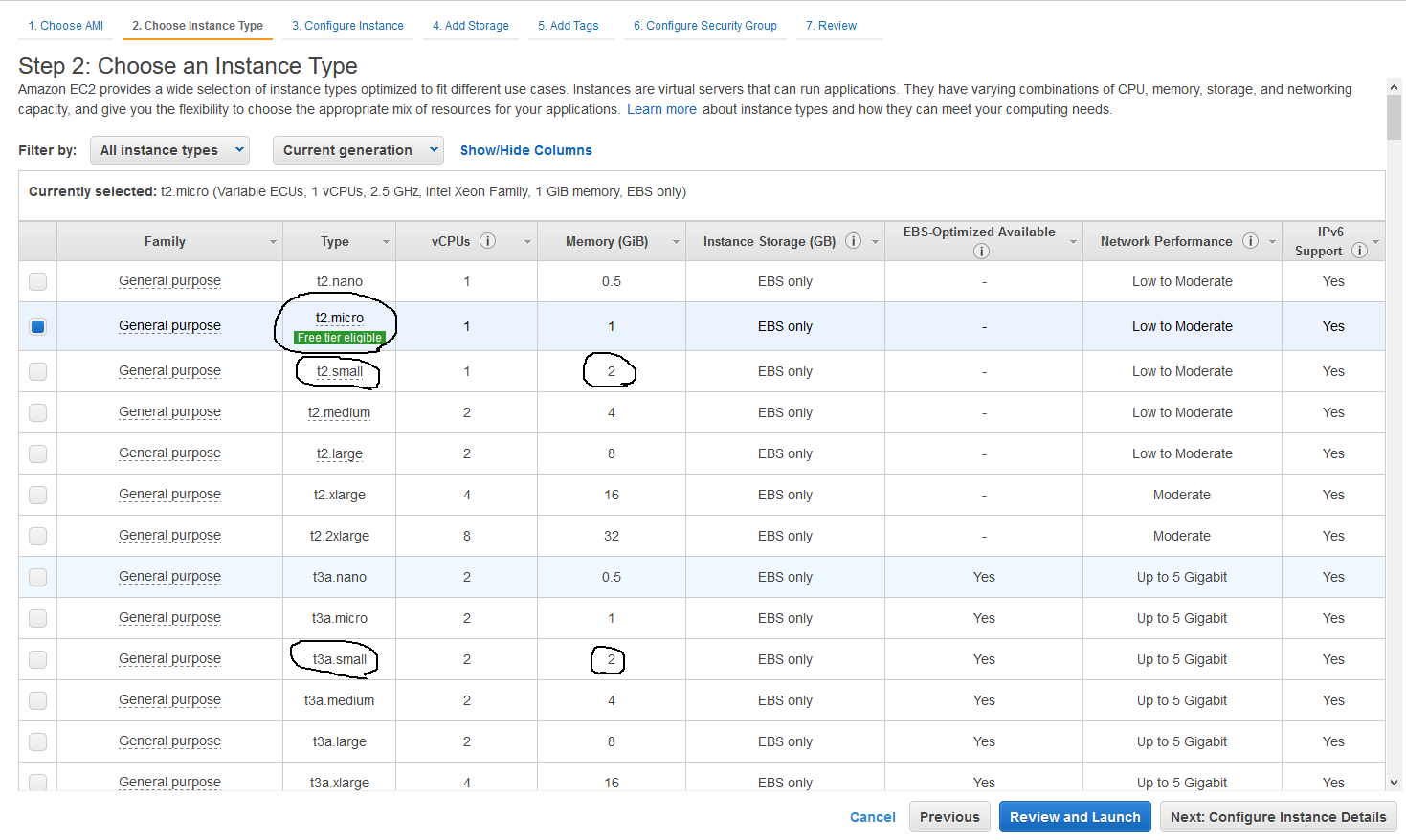Click memory value 32 in t2.2xlarge row
The width and height of the screenshot is (1406, 840).
pos(612,536)
